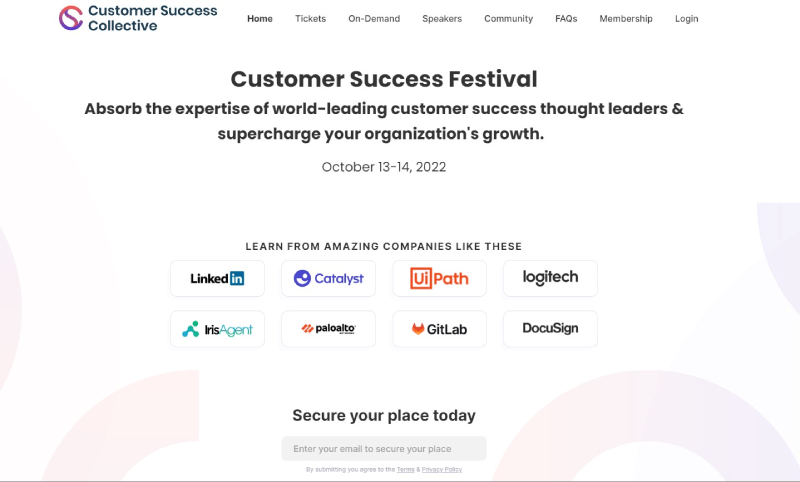Screen dimensions: 800x482
Task: View the Speakers page
Action: [x=442, y=19]
